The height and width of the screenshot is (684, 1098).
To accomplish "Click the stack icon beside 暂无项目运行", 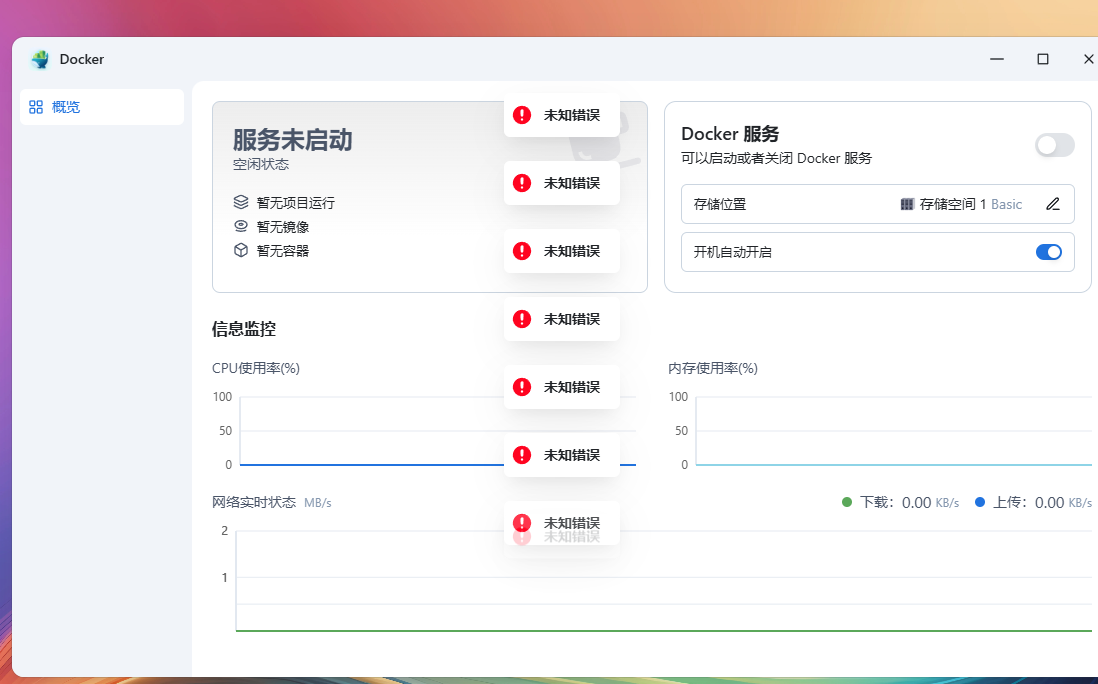I will (241, 203).
